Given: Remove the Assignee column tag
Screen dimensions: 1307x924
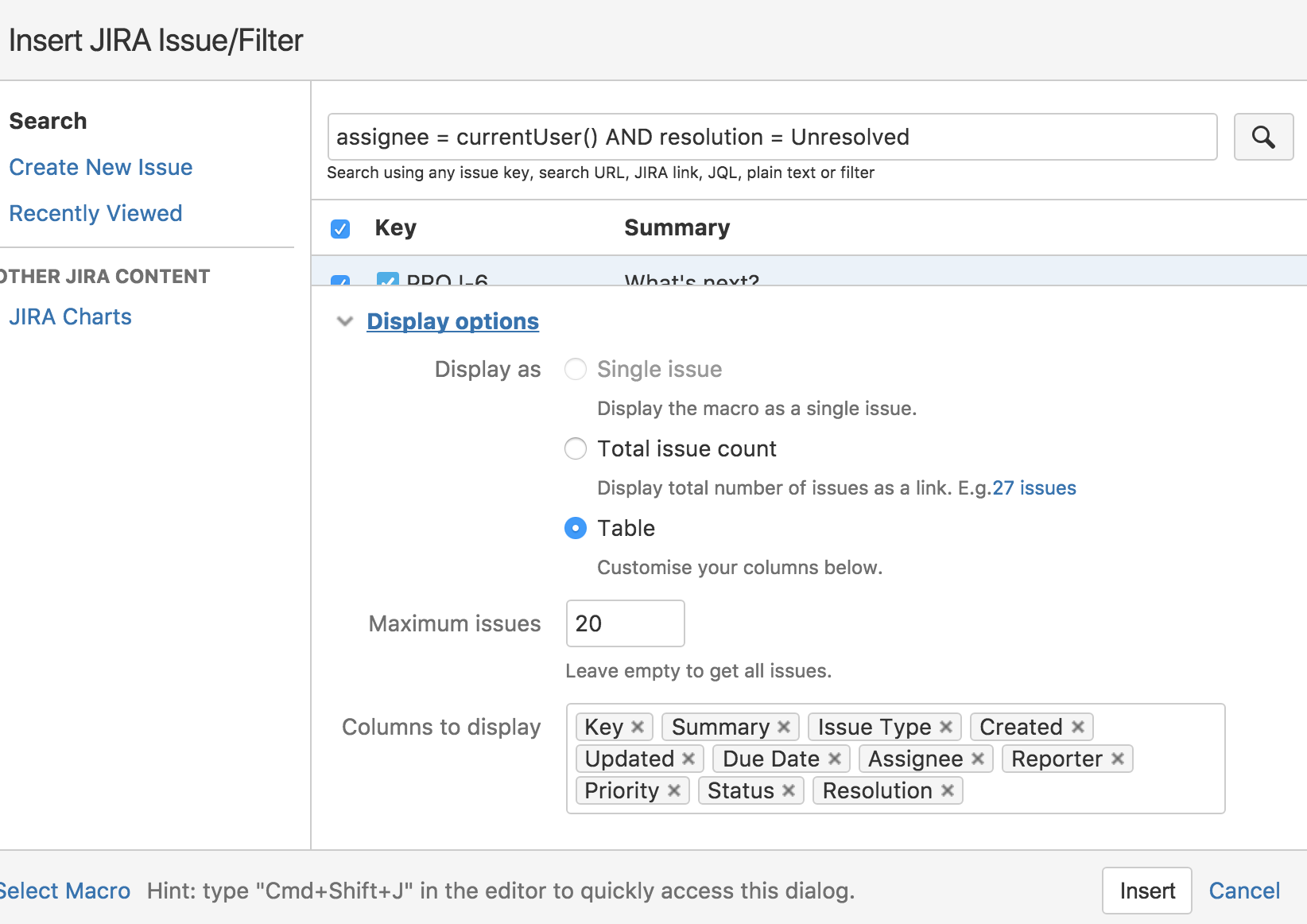Looking at the screenshot, I should coord(978,758).
